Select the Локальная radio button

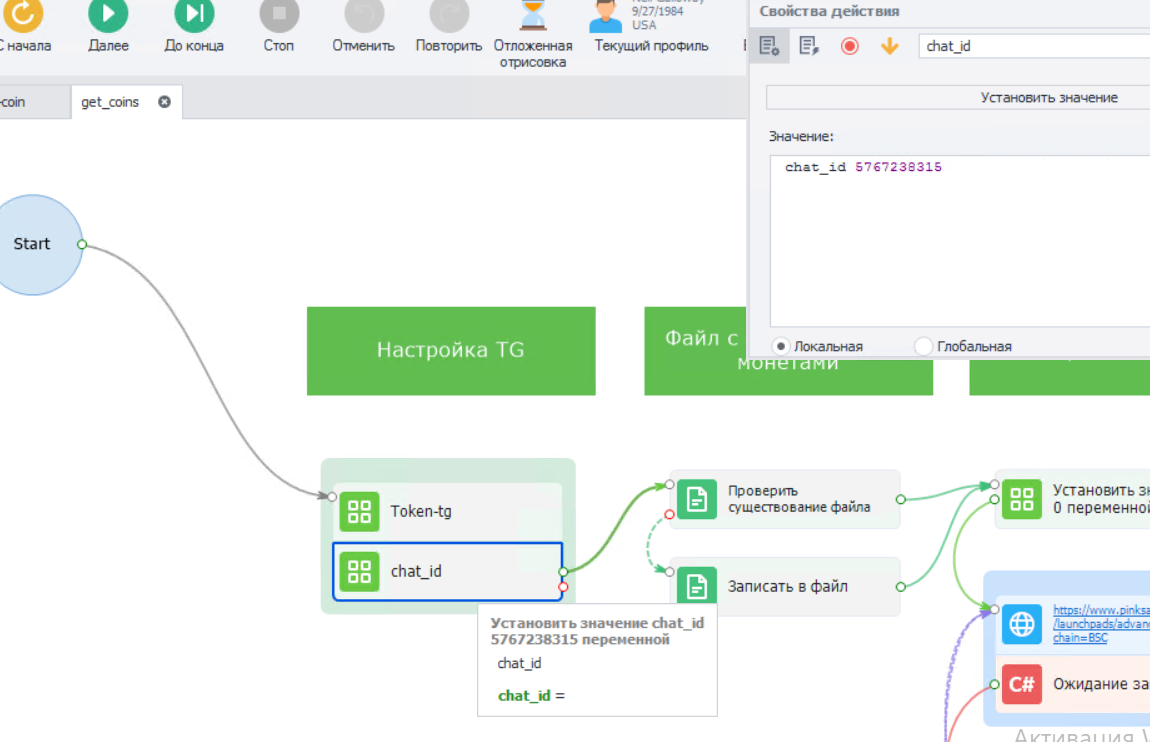(782, 346)
